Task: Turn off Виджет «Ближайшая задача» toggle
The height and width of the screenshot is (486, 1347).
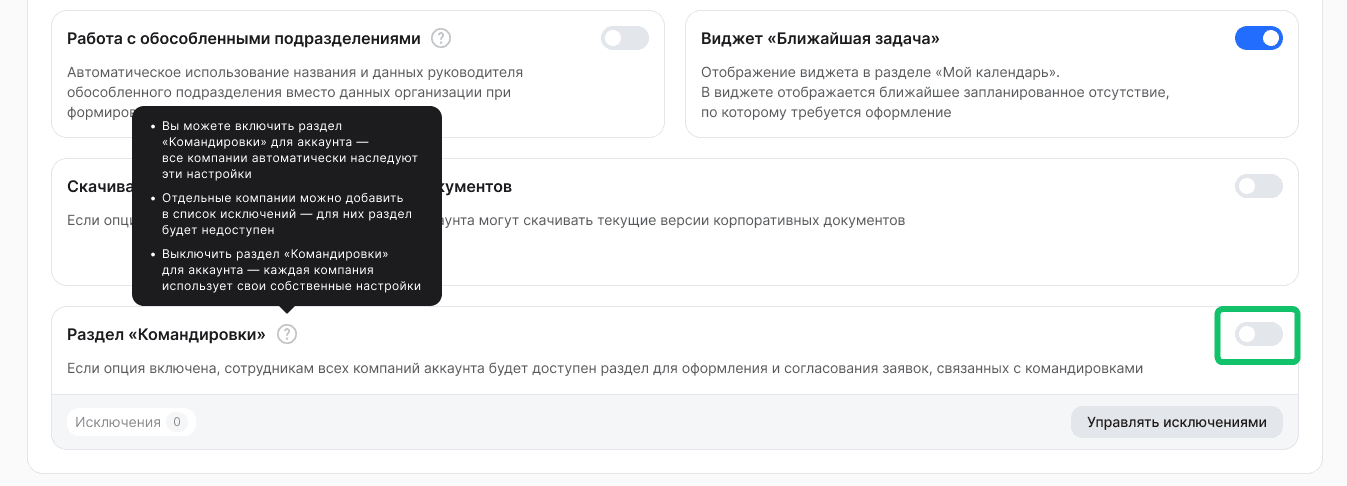Action: [x=1259, y=39]
